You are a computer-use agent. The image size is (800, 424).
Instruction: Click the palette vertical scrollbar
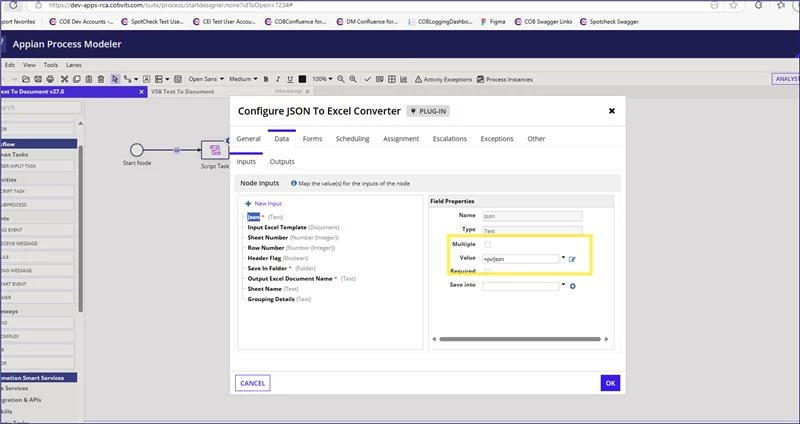pyautogui.click(x=80, y=229)
